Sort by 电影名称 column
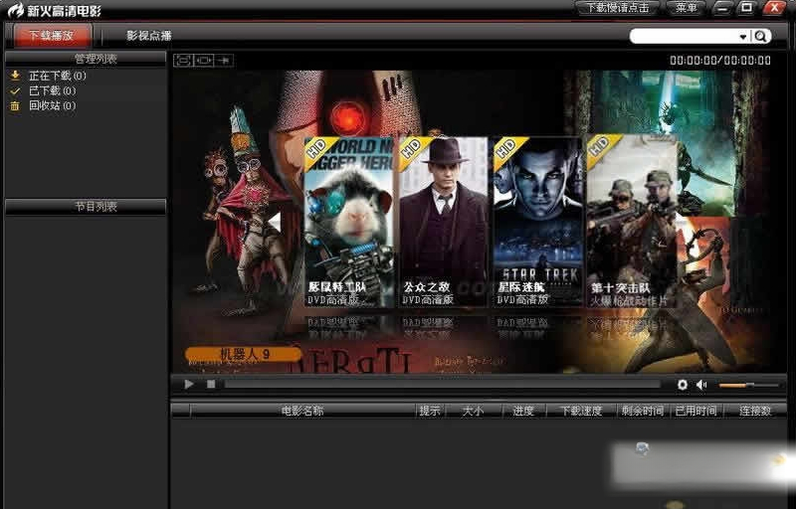Image resolution: width=796 pixels, height=509 pixels. [303, 411]
